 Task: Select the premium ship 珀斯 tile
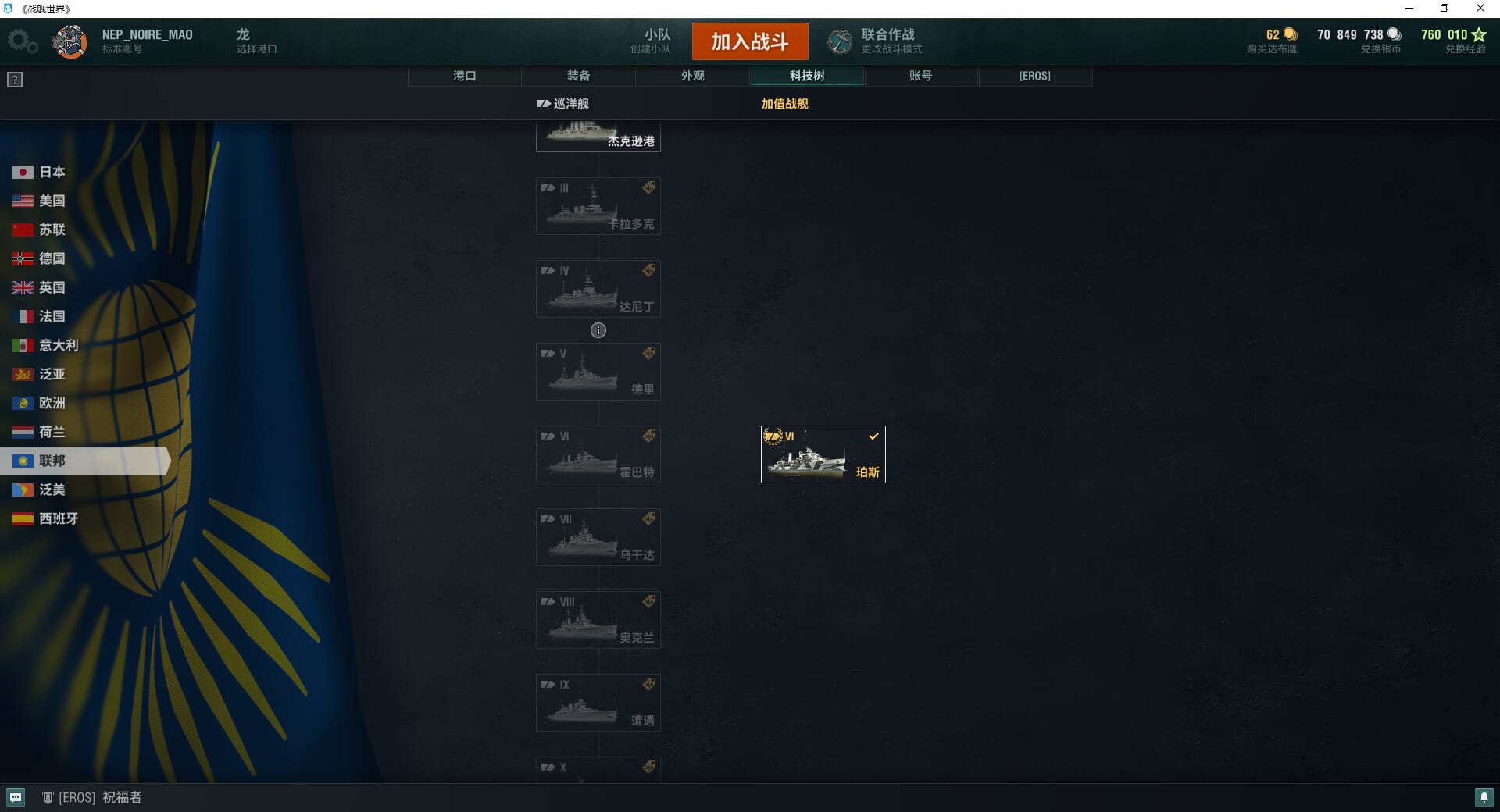coord(823,454)
